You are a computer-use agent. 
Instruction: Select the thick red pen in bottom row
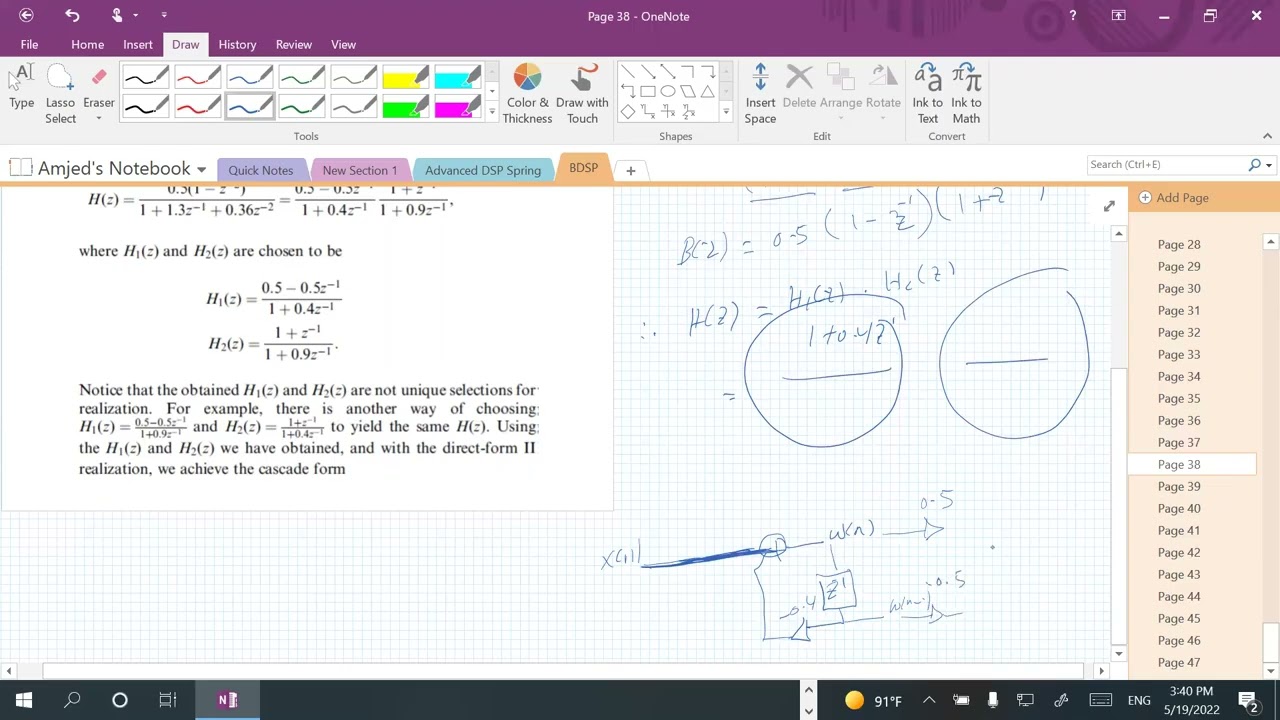pos(198,106)
